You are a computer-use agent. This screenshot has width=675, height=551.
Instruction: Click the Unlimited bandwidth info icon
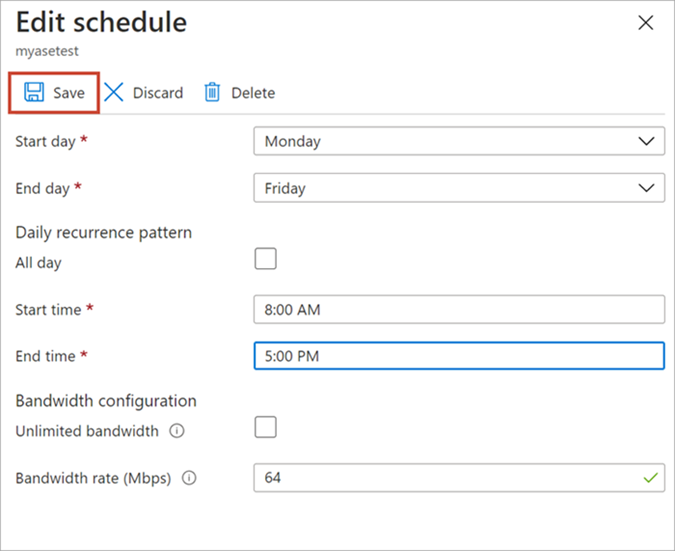pos(177,431)
